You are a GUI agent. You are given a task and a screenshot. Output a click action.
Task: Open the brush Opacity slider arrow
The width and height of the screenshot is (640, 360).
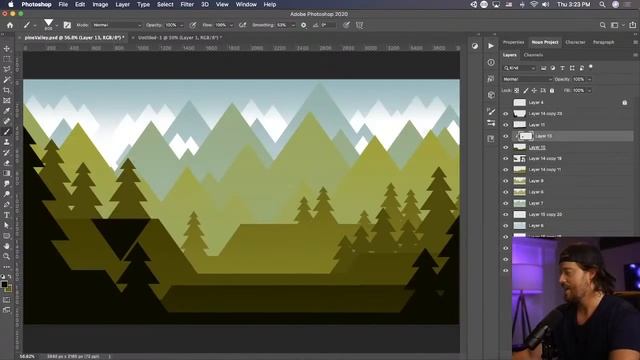[182, 25]
